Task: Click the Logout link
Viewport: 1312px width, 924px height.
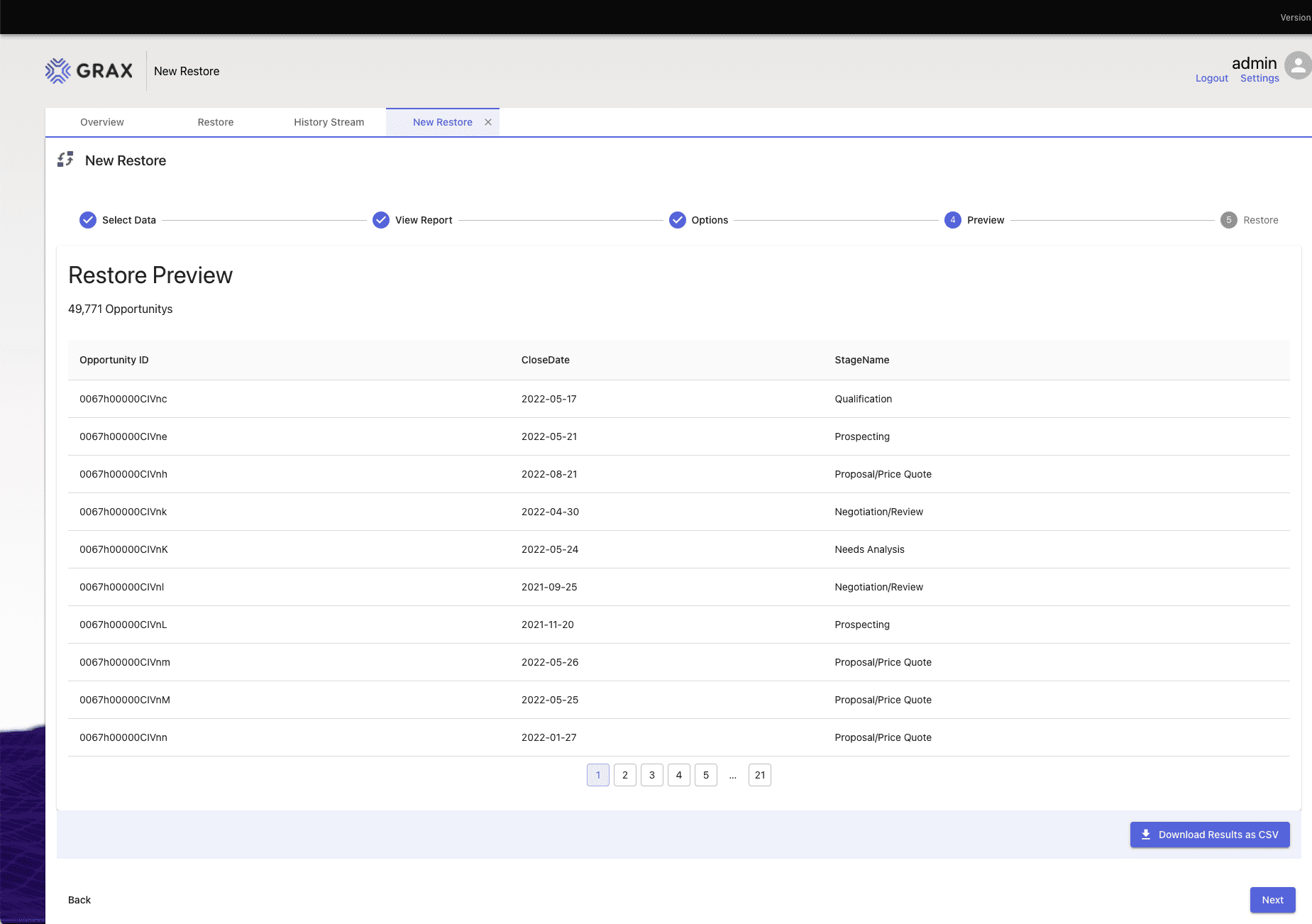Action: [1212, 78]
